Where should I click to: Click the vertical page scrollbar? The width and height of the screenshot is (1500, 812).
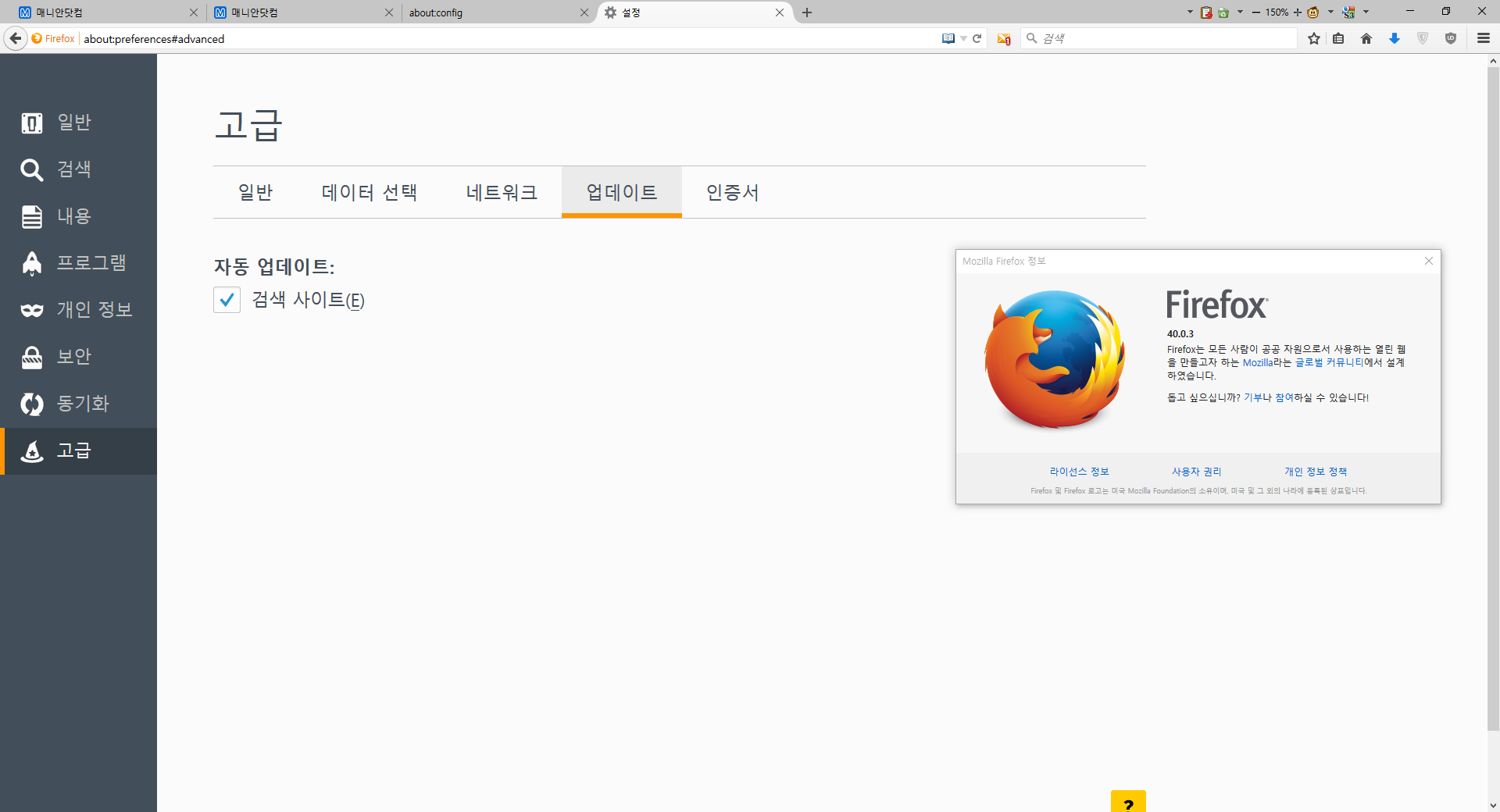click(1493, 398)
